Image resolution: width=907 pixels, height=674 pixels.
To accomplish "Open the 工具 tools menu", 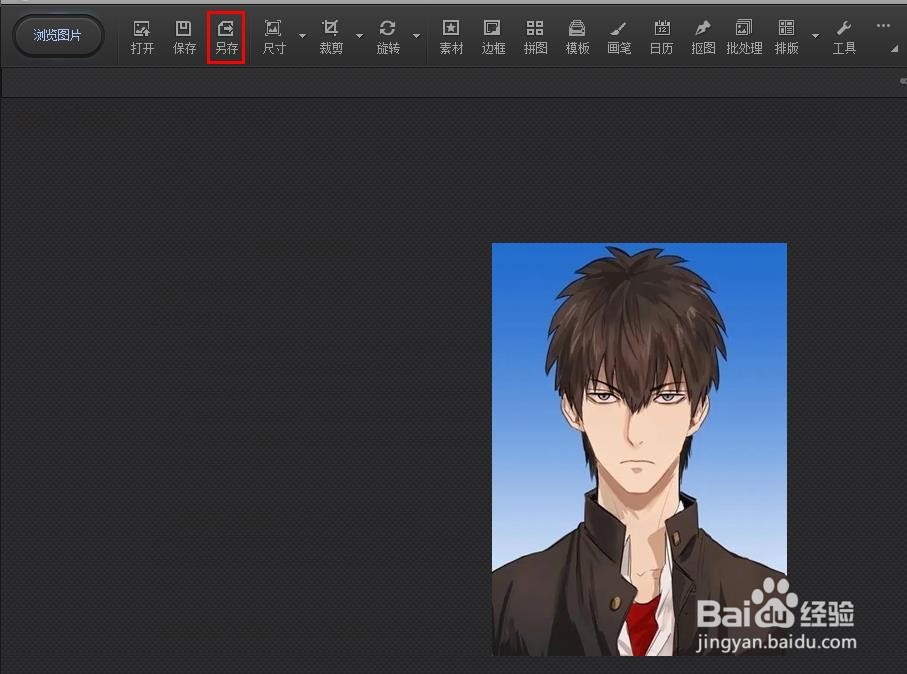I will [844, 37].
